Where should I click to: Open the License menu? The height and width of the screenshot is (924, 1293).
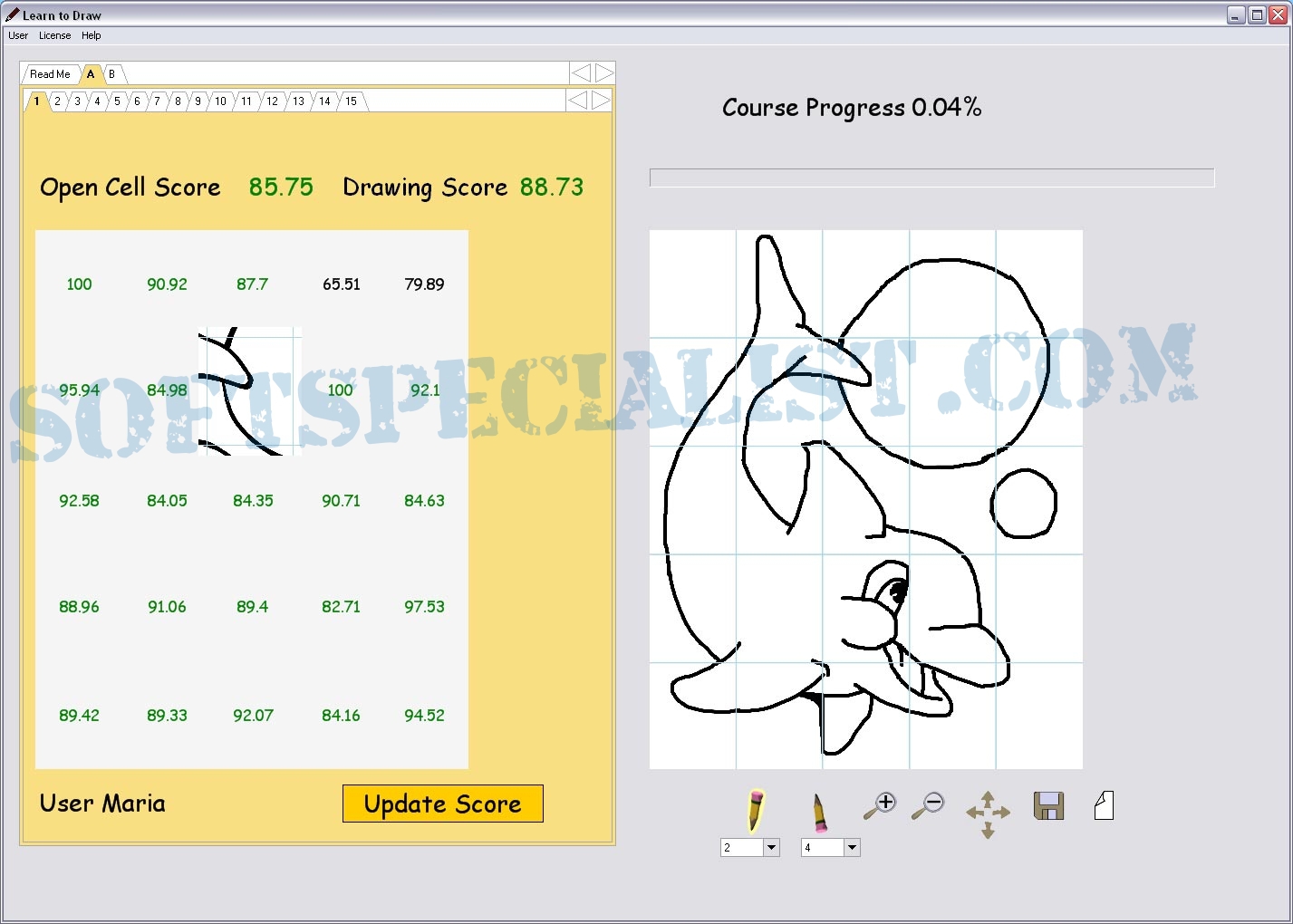54,35
